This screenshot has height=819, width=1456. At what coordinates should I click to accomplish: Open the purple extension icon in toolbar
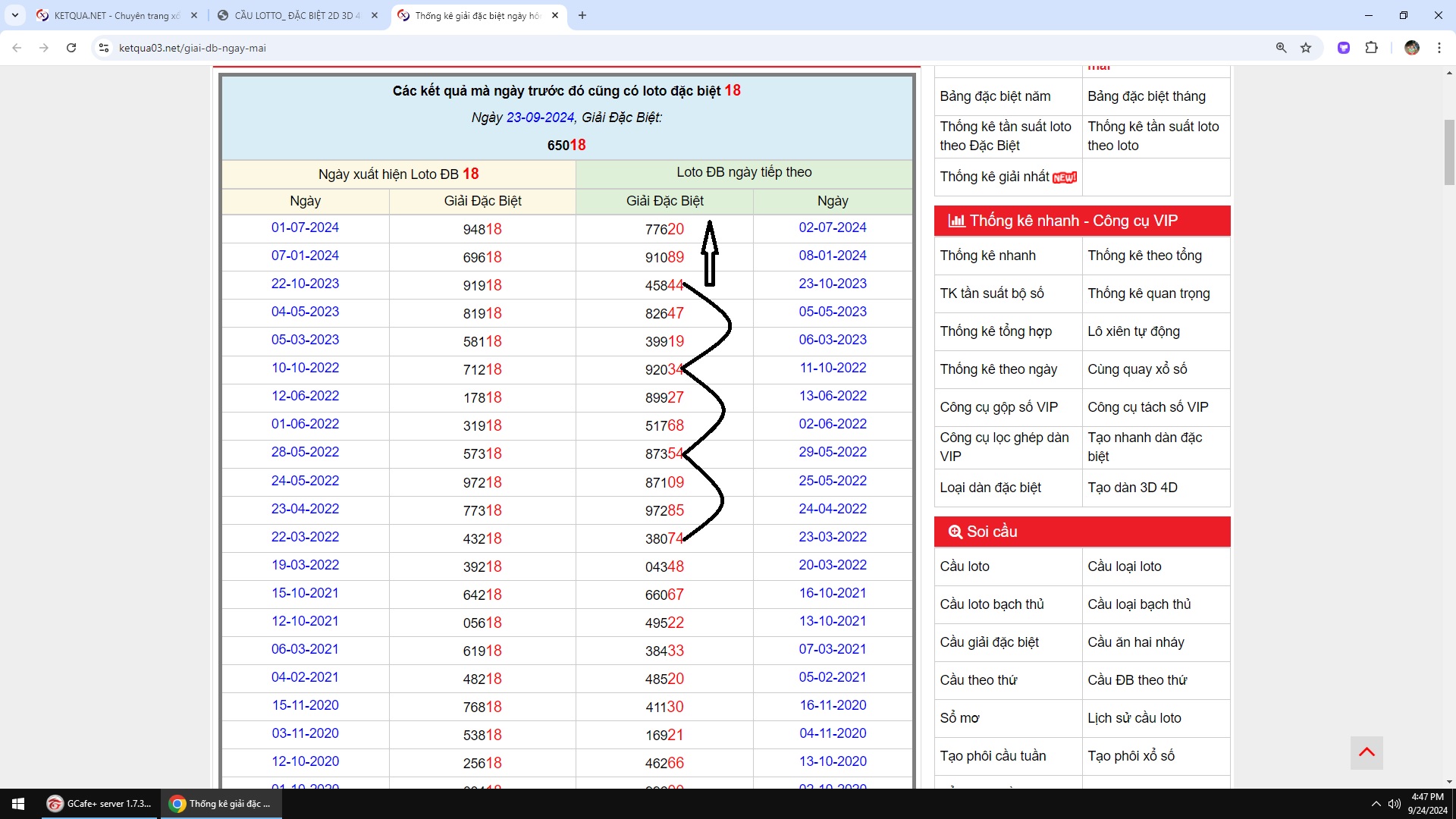point(1343,48)
